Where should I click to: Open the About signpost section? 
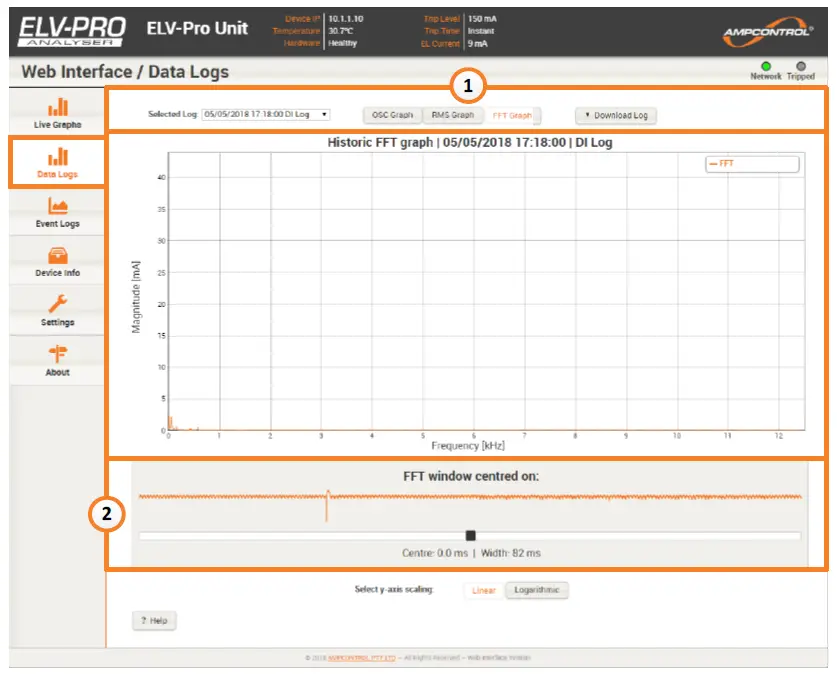pyautogui.click(x=57, y=361)
